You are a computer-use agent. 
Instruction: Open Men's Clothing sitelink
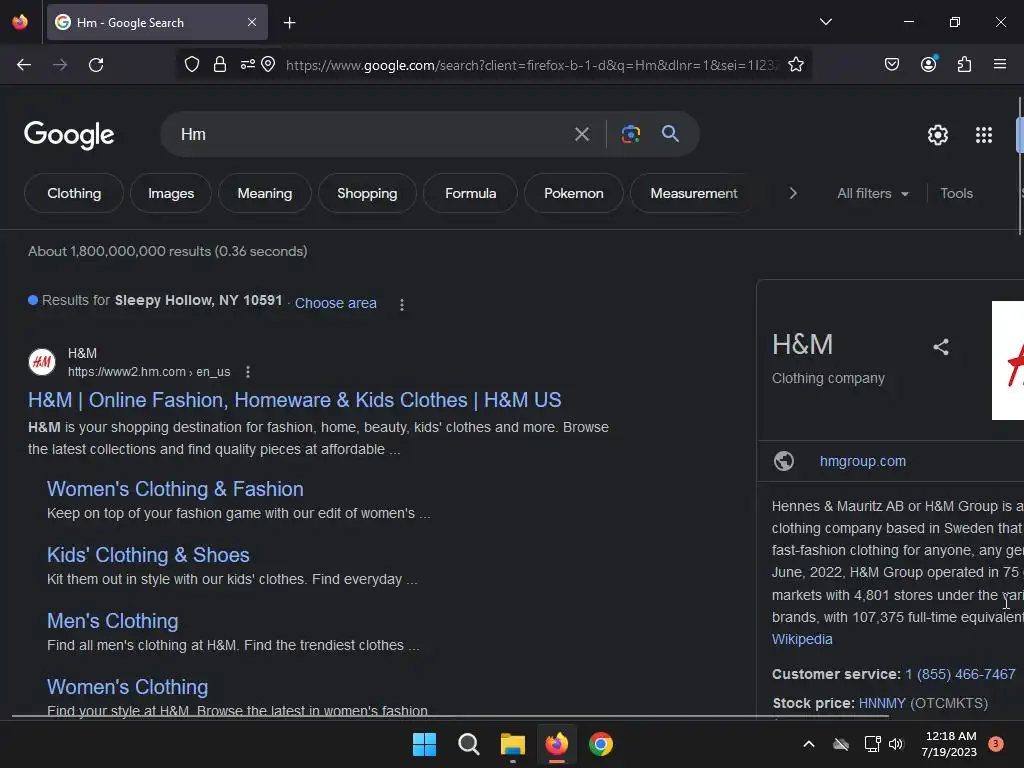[x=112, y=620]
